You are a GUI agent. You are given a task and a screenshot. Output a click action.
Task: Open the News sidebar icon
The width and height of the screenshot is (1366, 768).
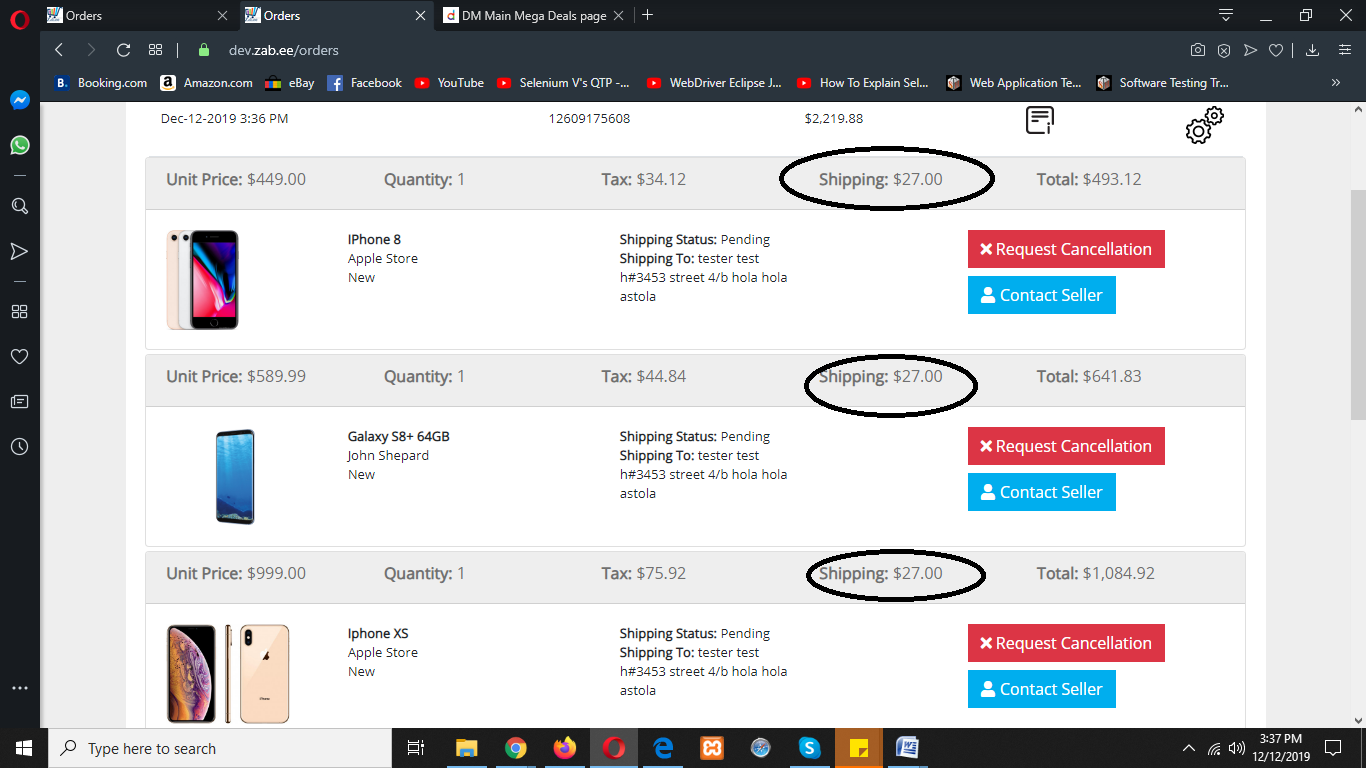tap(19, 401)
